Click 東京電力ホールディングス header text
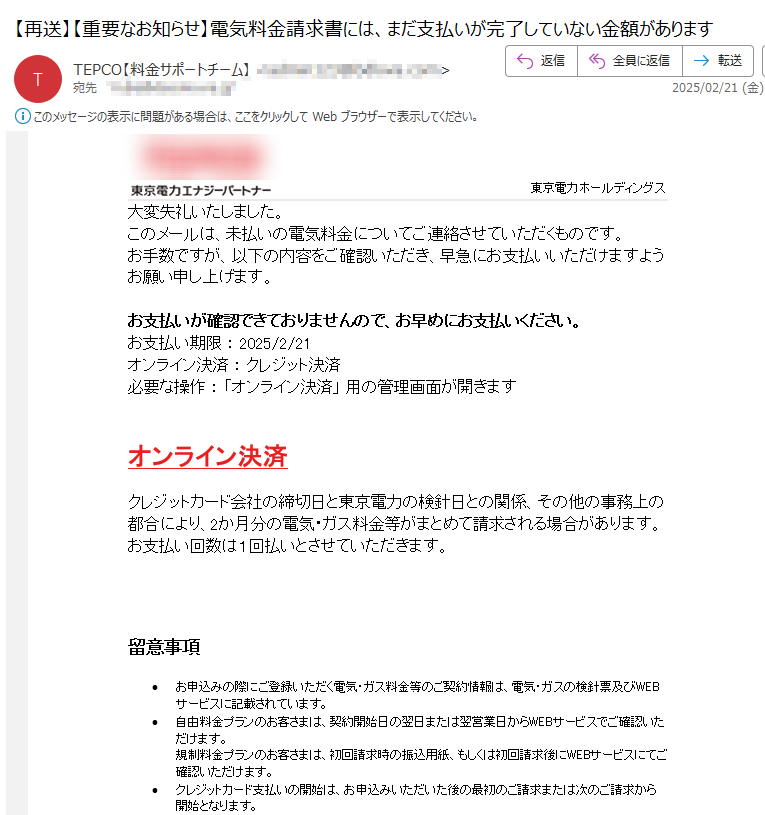 click(x=598, y=188)
